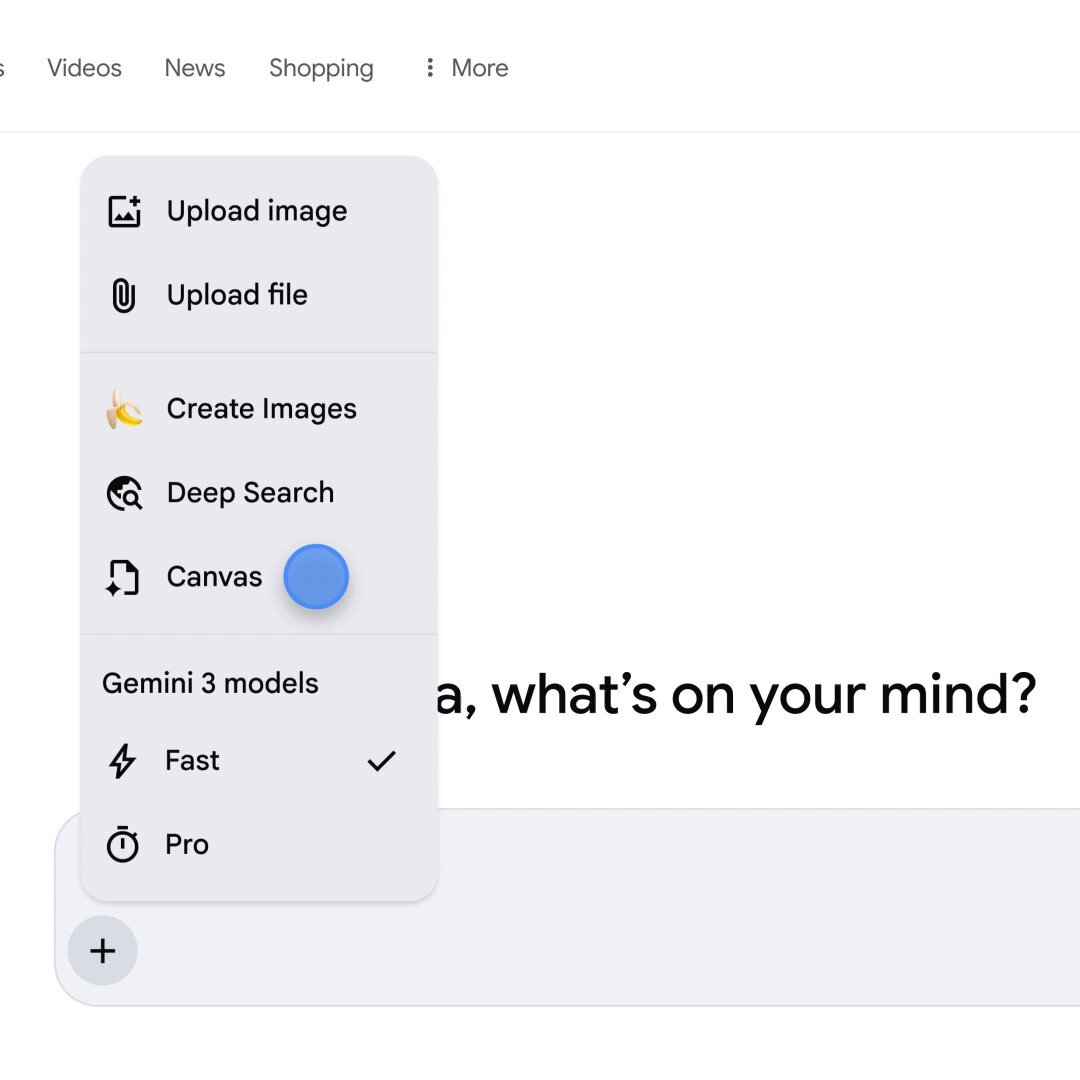
Task: Click the Fast lightning bolt icon
Action: tap(123, 761)
